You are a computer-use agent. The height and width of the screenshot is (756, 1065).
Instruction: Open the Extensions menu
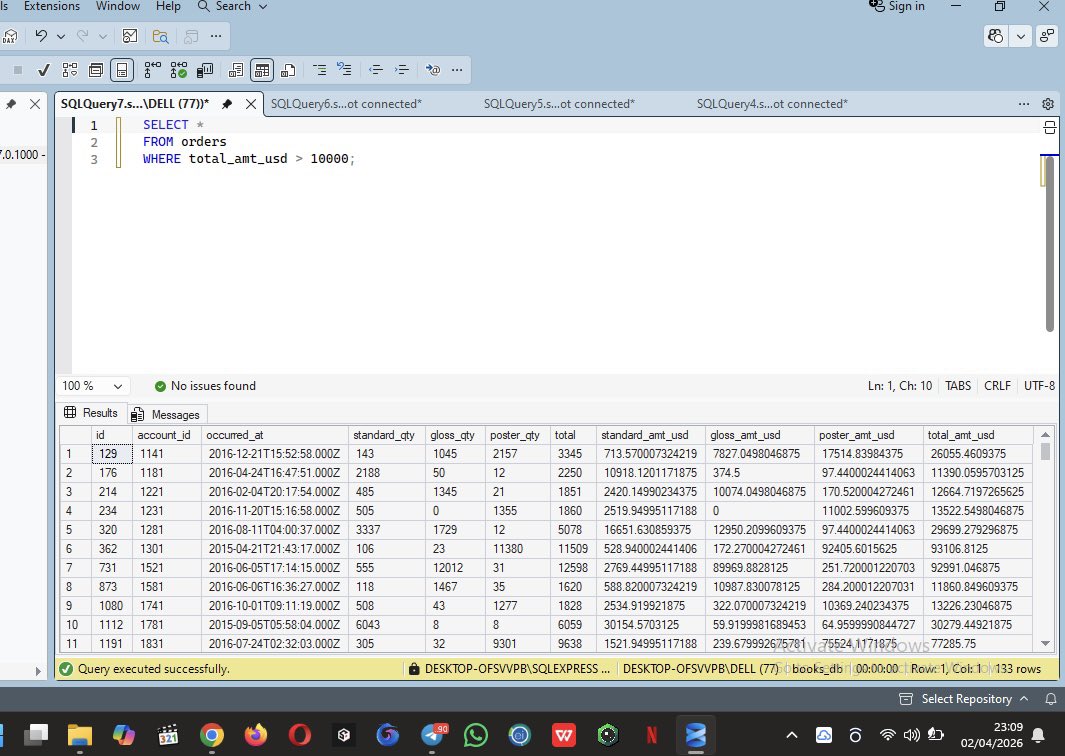(x=52, y=6)
